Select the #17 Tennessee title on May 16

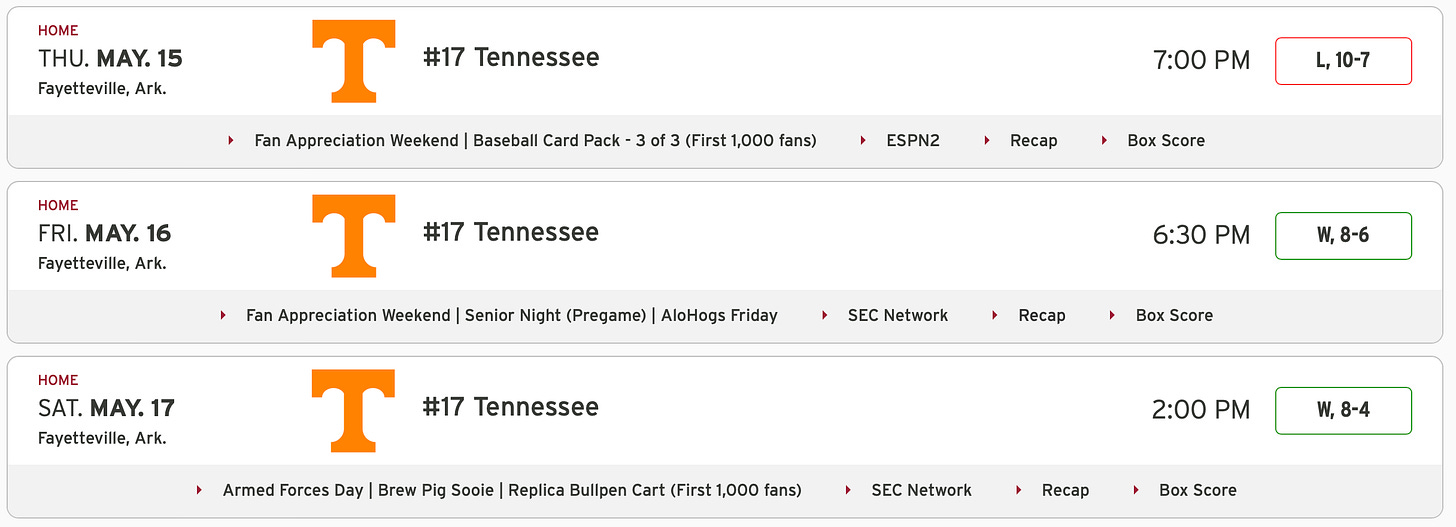coord(511,232)
